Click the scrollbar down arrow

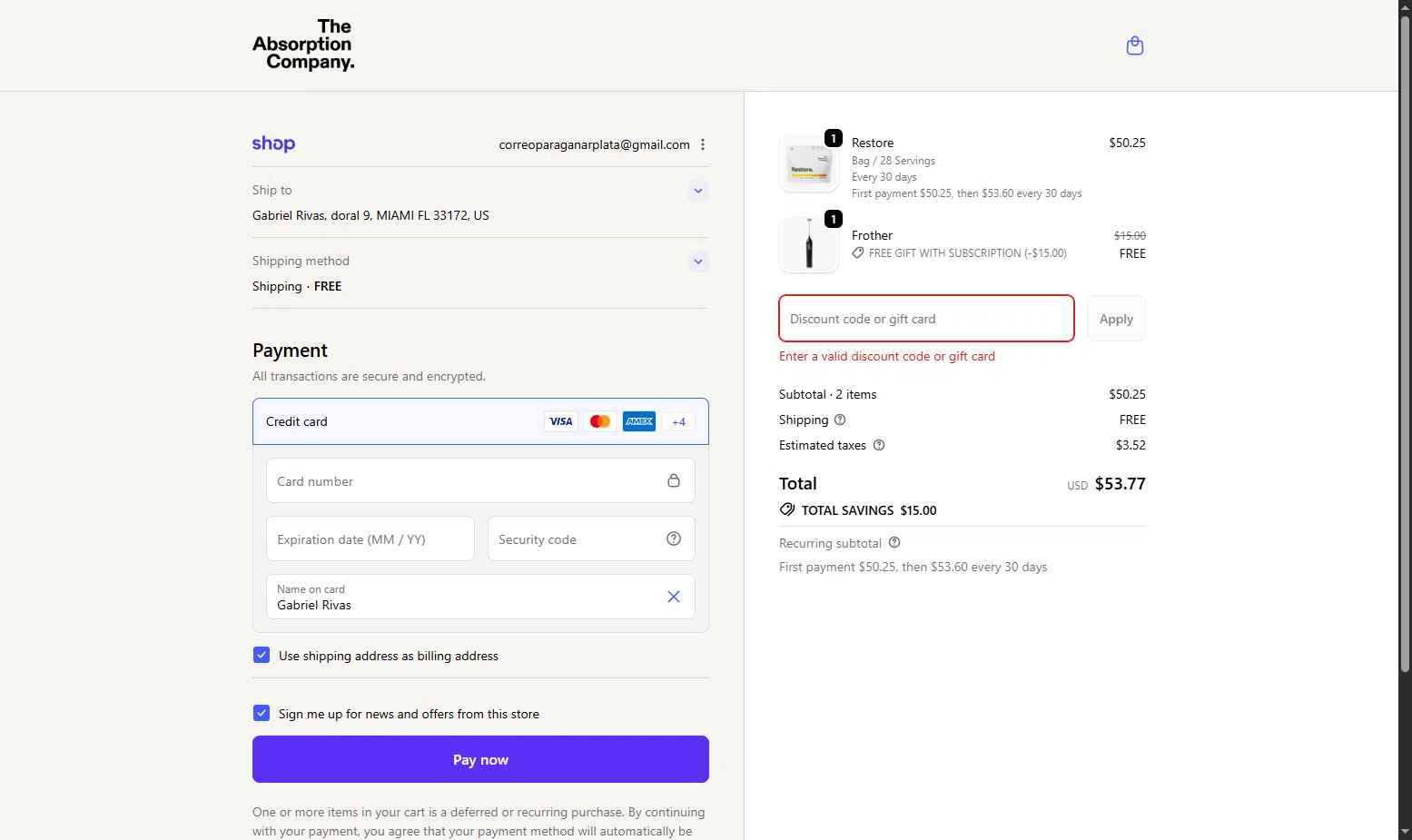(1405, 832)
